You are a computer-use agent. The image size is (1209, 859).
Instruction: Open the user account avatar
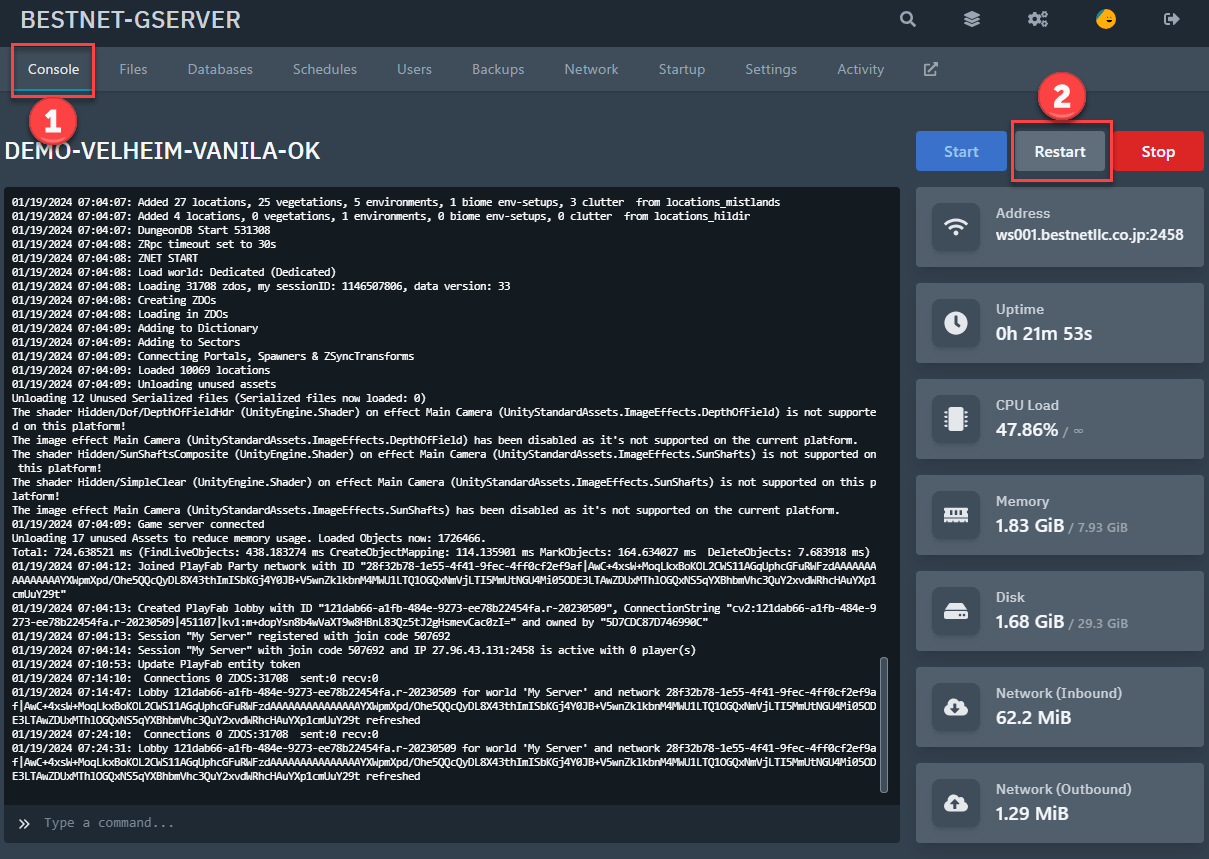pos(1105,19)
